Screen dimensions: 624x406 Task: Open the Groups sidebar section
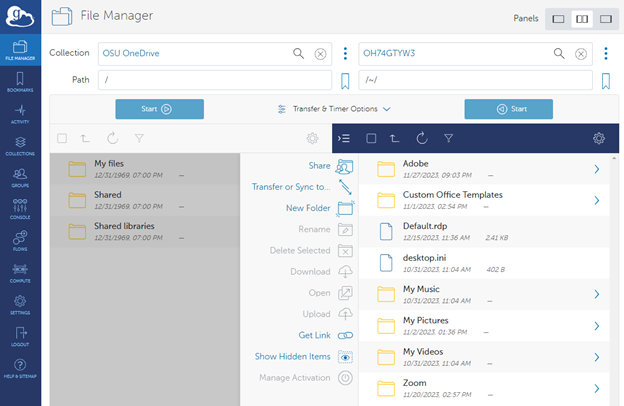(x=20, y=178)
